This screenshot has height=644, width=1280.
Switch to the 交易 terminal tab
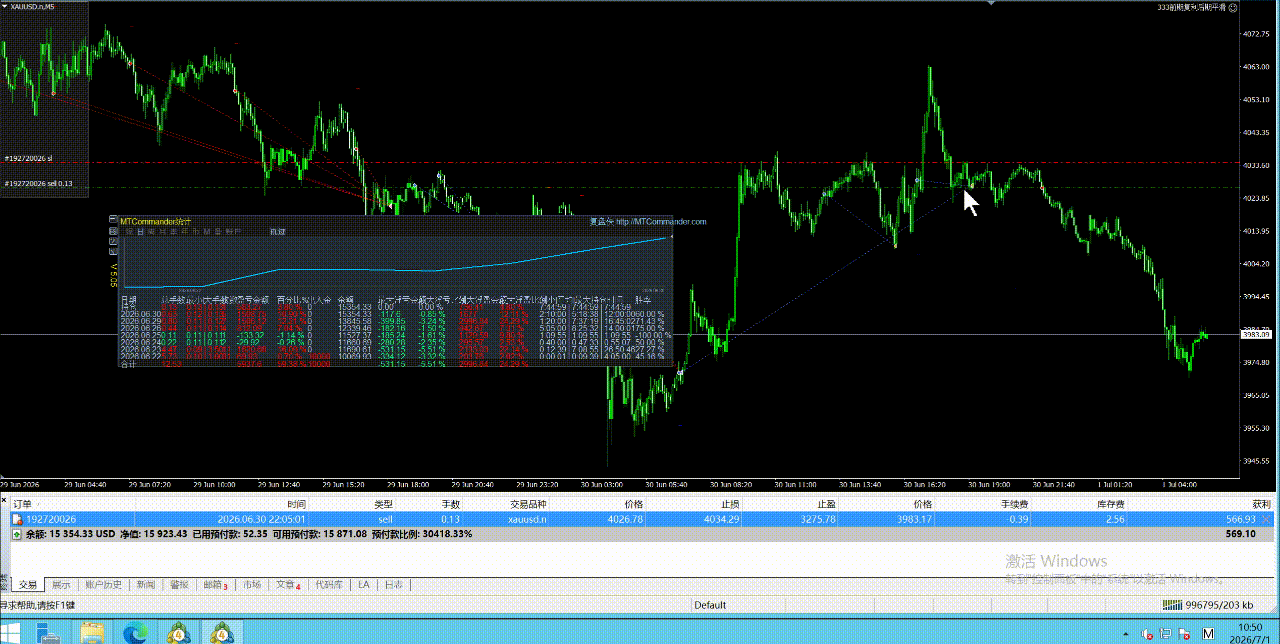(27, 584)
